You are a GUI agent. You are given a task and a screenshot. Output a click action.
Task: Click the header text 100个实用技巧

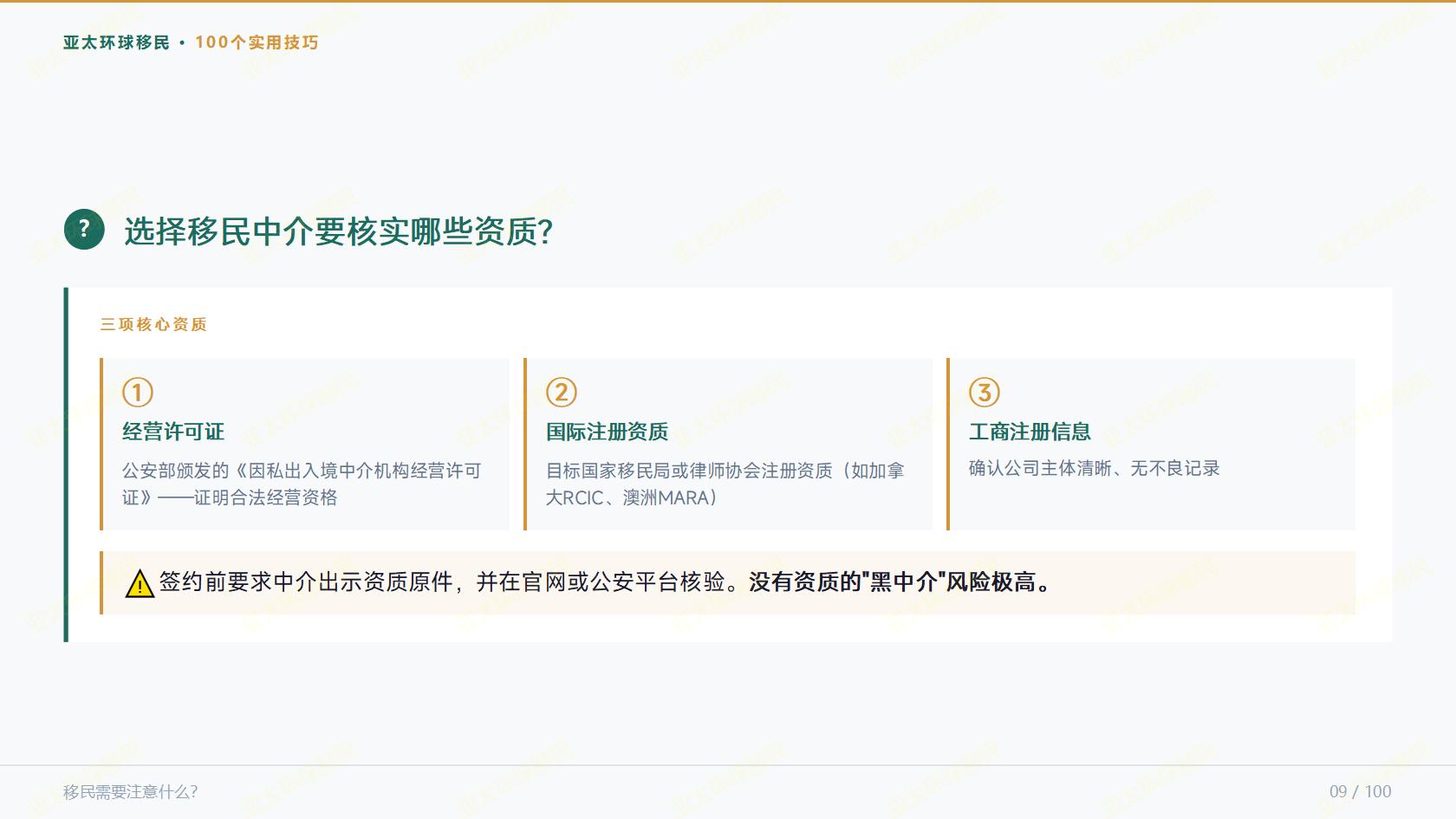pos(257,42)
